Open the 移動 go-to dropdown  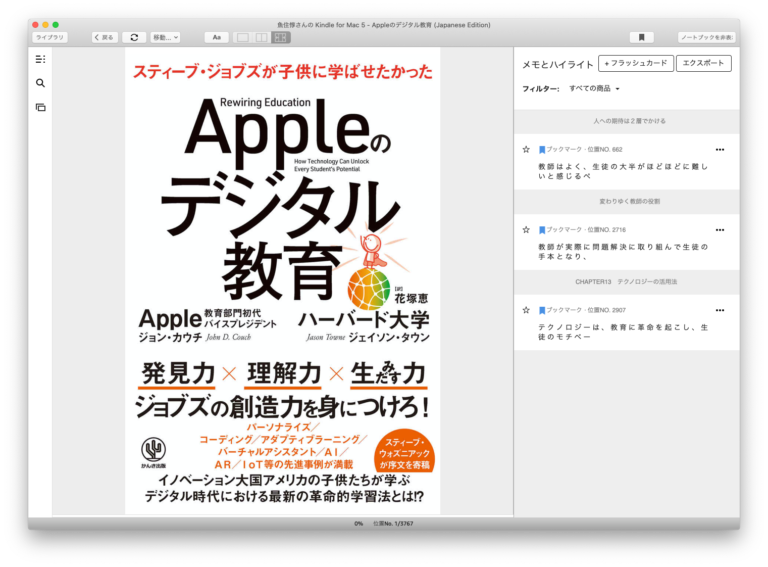tap(166, 37)
